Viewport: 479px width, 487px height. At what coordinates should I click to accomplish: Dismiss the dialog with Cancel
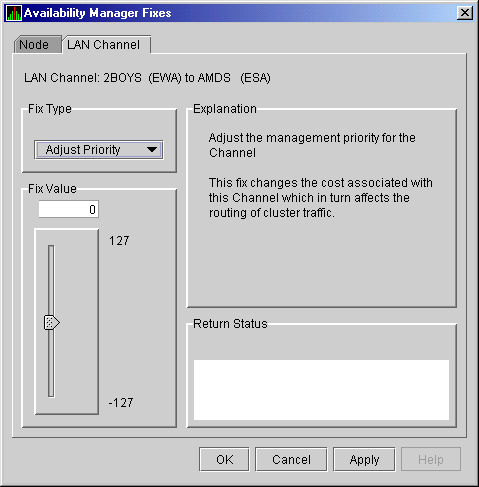pyautogui.click(x=291, y=459)
